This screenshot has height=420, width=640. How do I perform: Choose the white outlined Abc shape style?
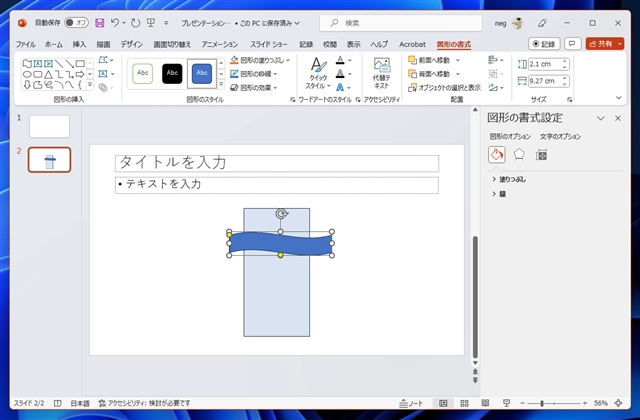pyautogui.click(x=142, y=74)
